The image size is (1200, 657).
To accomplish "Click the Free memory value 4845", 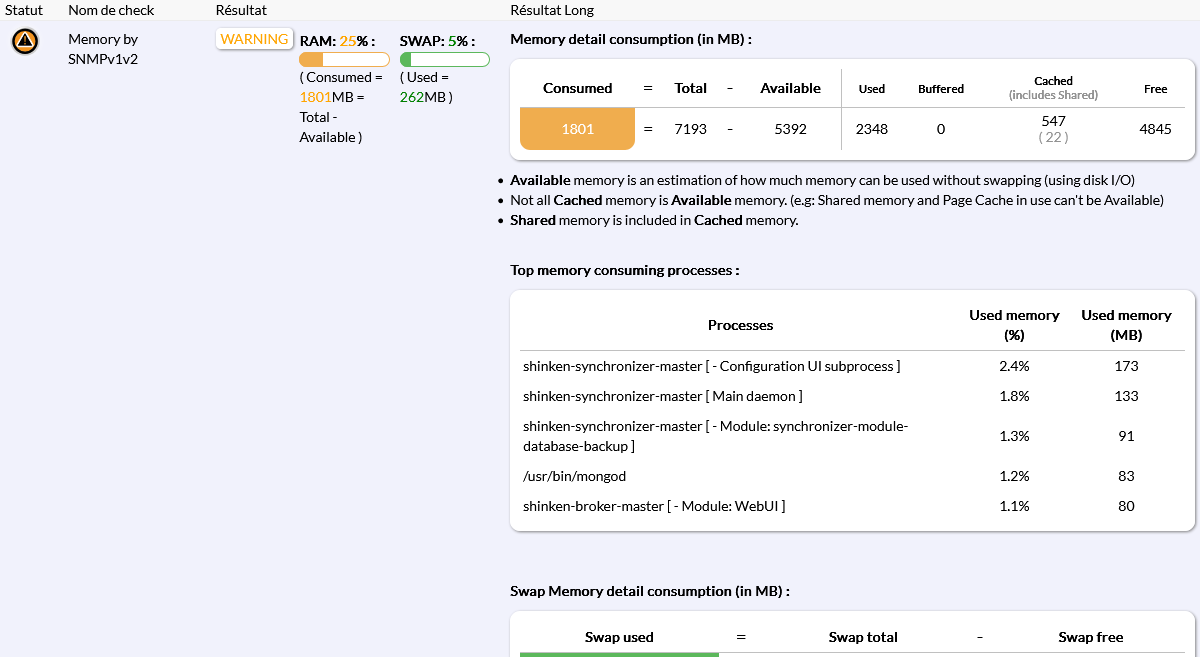I will [1155, 129].
